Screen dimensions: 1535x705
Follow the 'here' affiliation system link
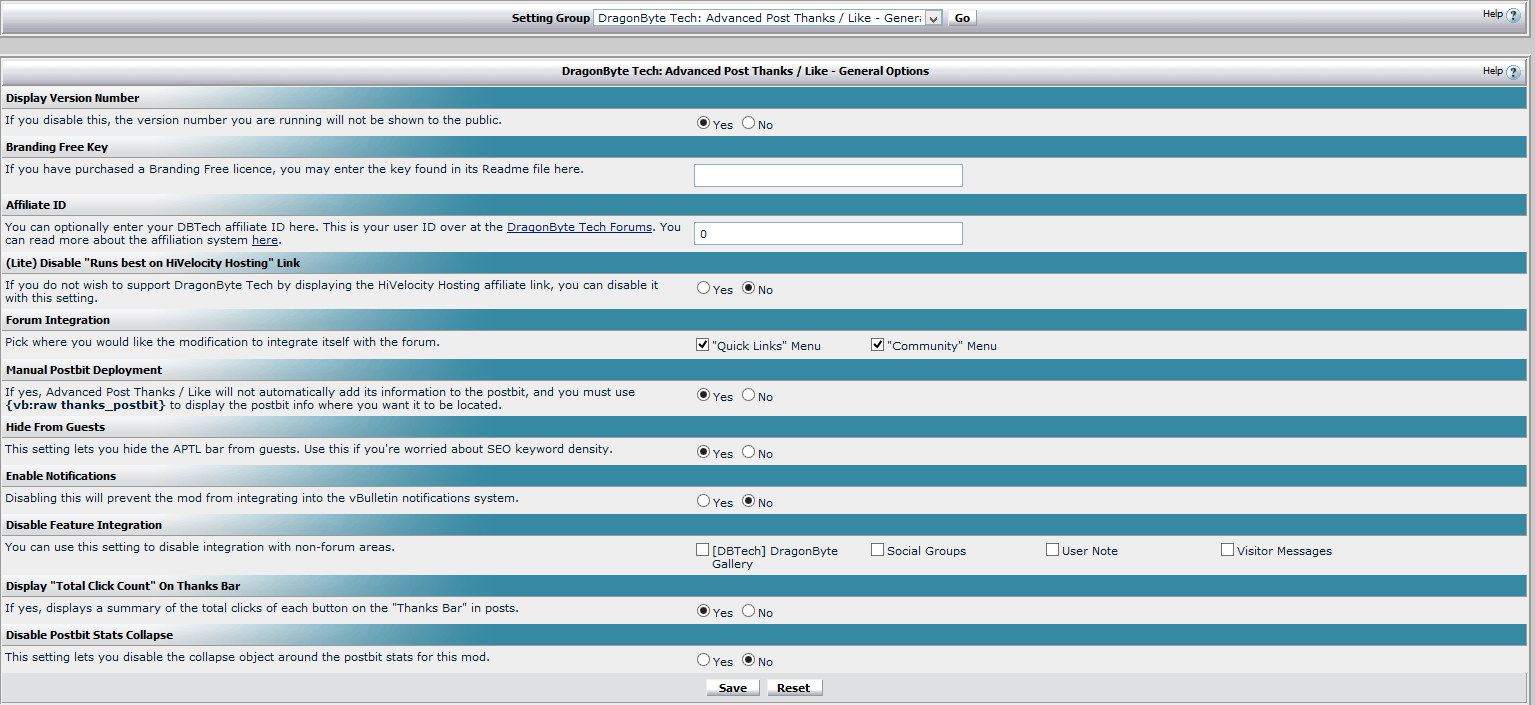tap(265, 240)
